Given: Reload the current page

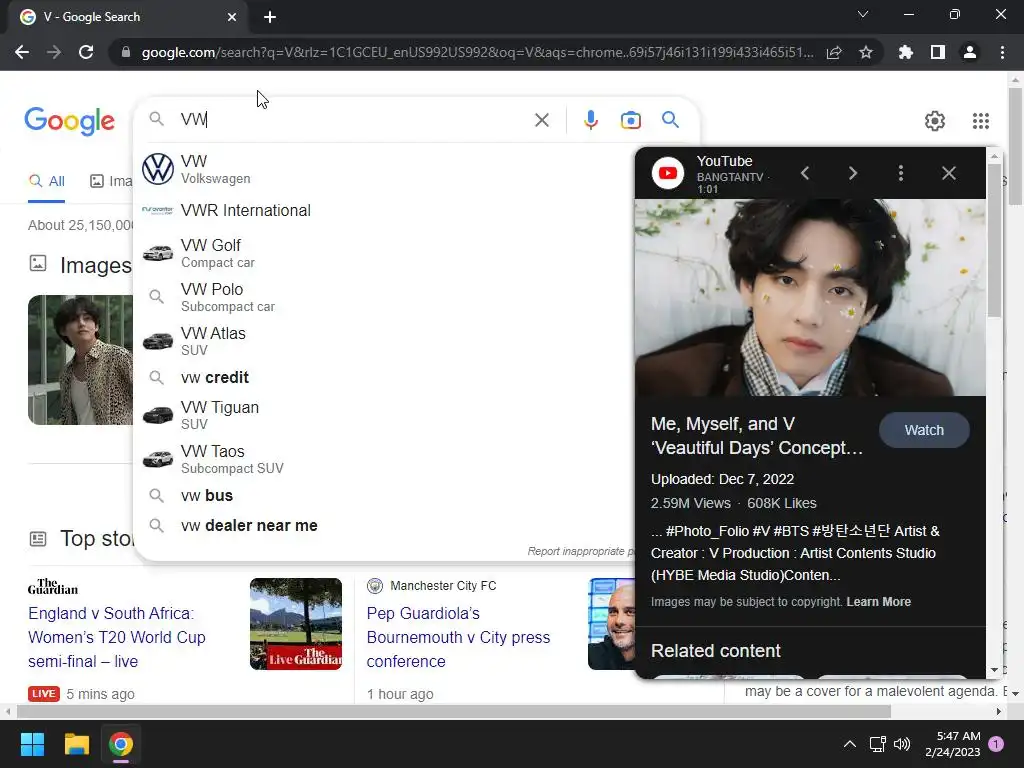Looking at the screenshot, I should 86,52.
